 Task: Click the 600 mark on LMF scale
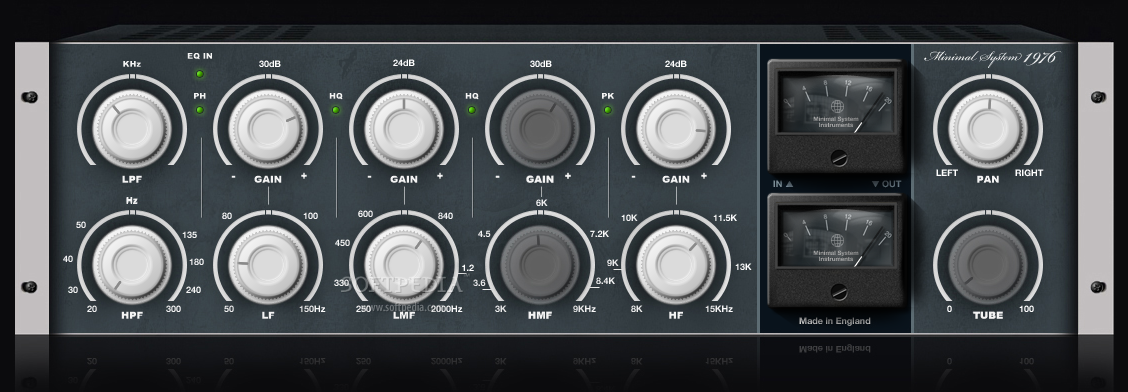[365, 214]
